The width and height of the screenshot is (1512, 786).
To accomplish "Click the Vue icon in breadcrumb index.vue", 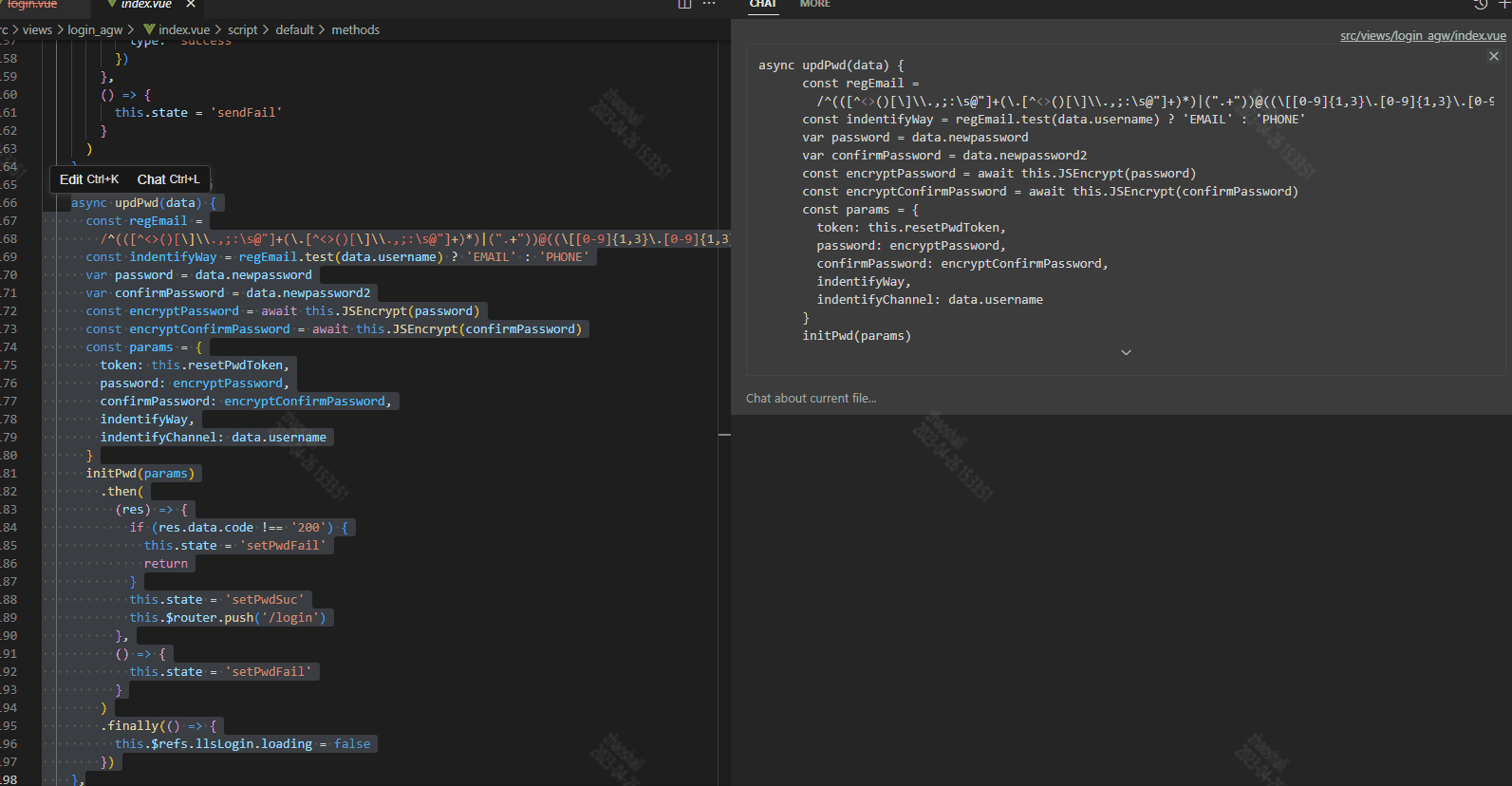I will click(149, 29).
